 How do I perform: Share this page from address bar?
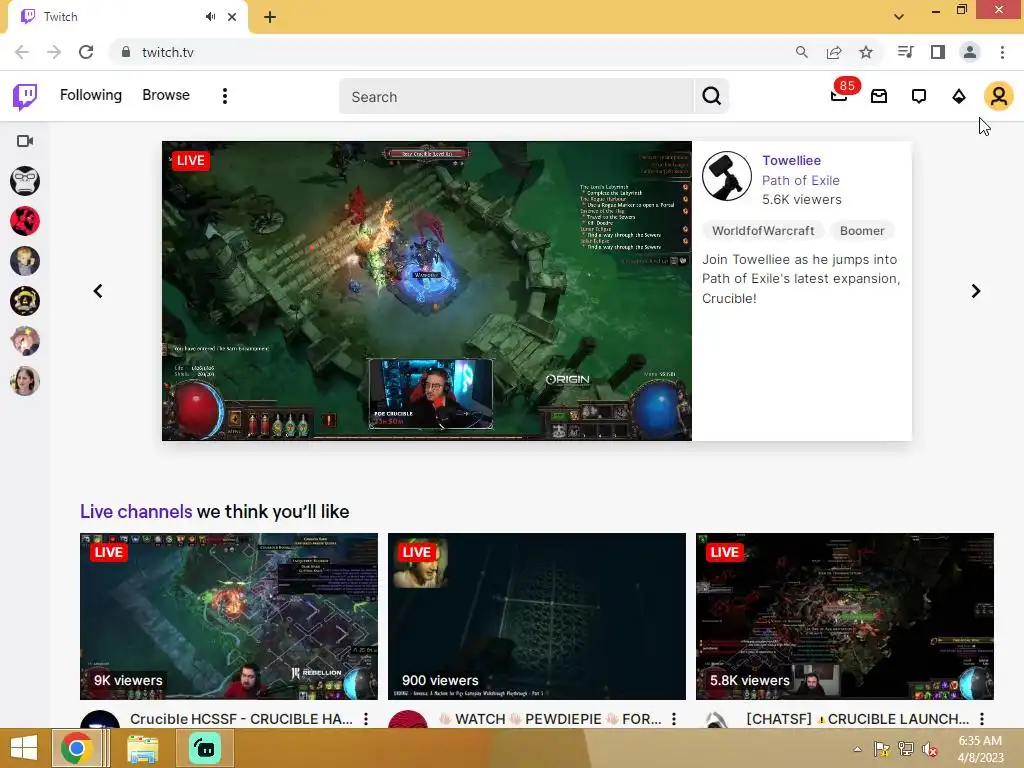tap(834, 52)
